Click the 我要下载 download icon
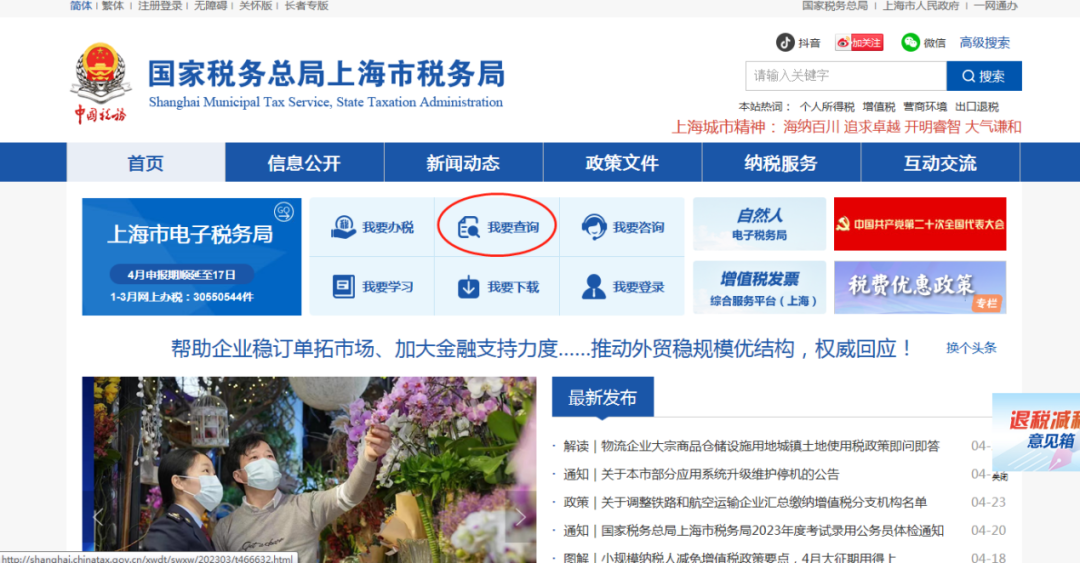The height and width of the screenshot is (563, 1080). 468,287
